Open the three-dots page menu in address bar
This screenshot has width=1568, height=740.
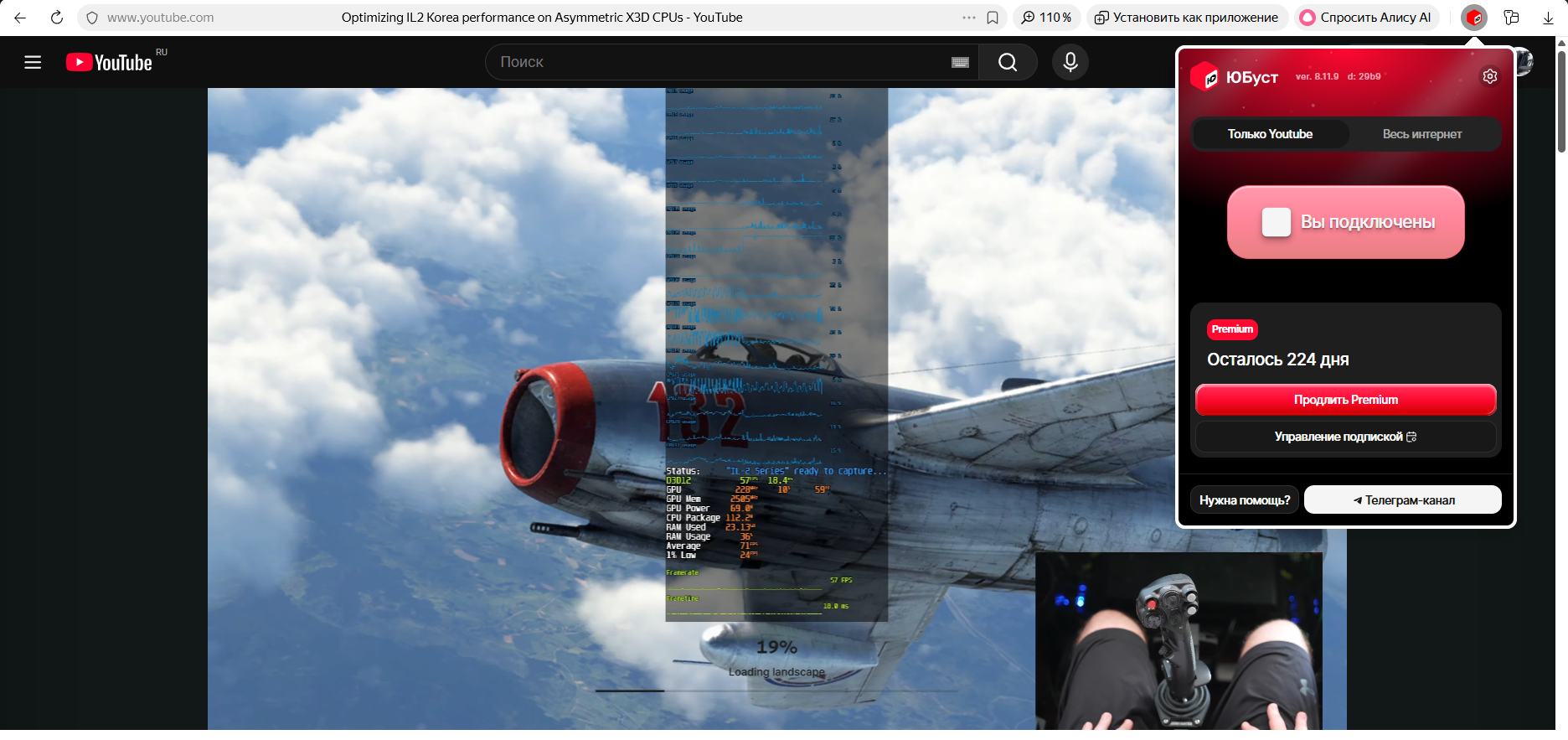[968, 18]
